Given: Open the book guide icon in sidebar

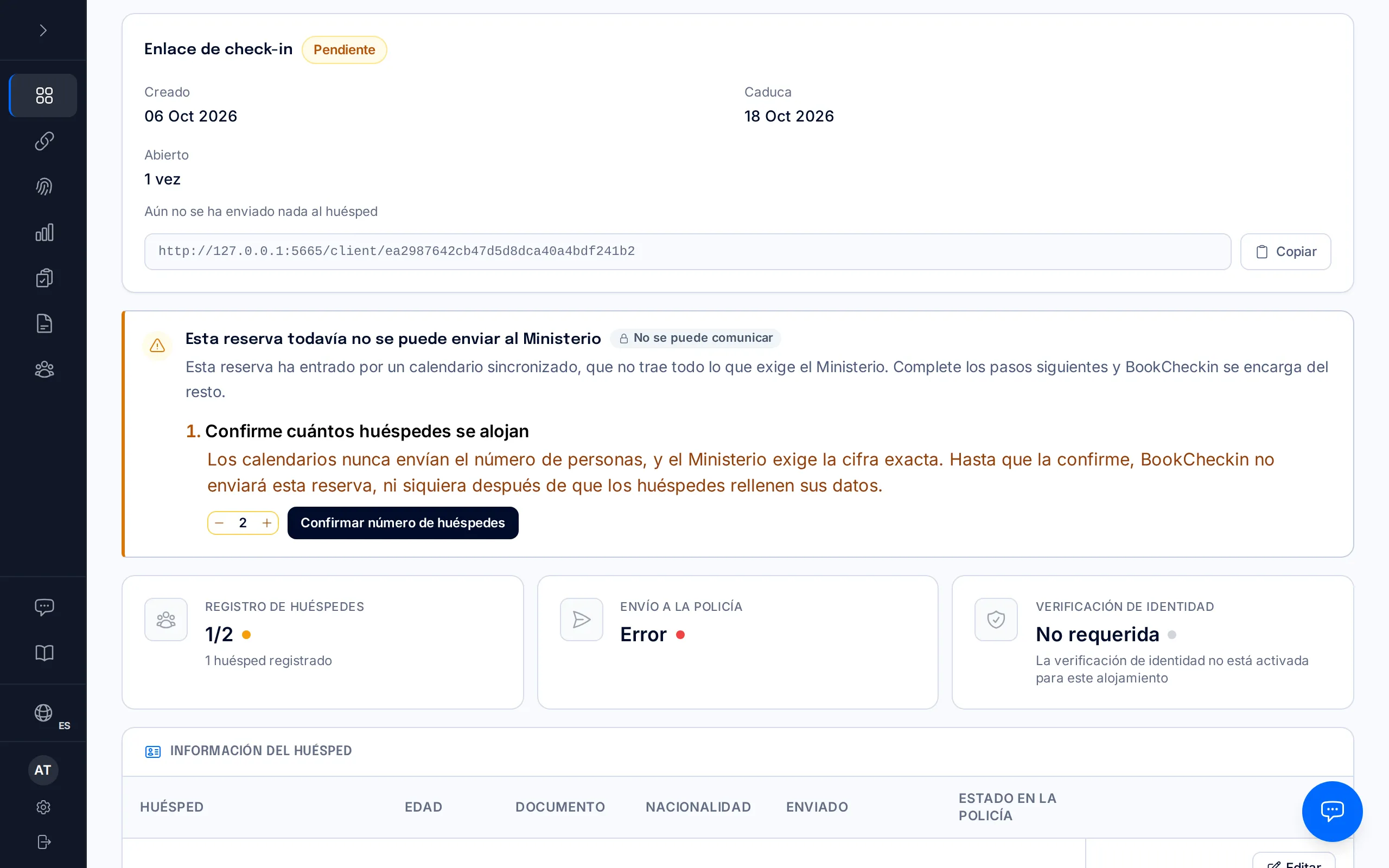Looking at the screenshot, I should point(44,653).
